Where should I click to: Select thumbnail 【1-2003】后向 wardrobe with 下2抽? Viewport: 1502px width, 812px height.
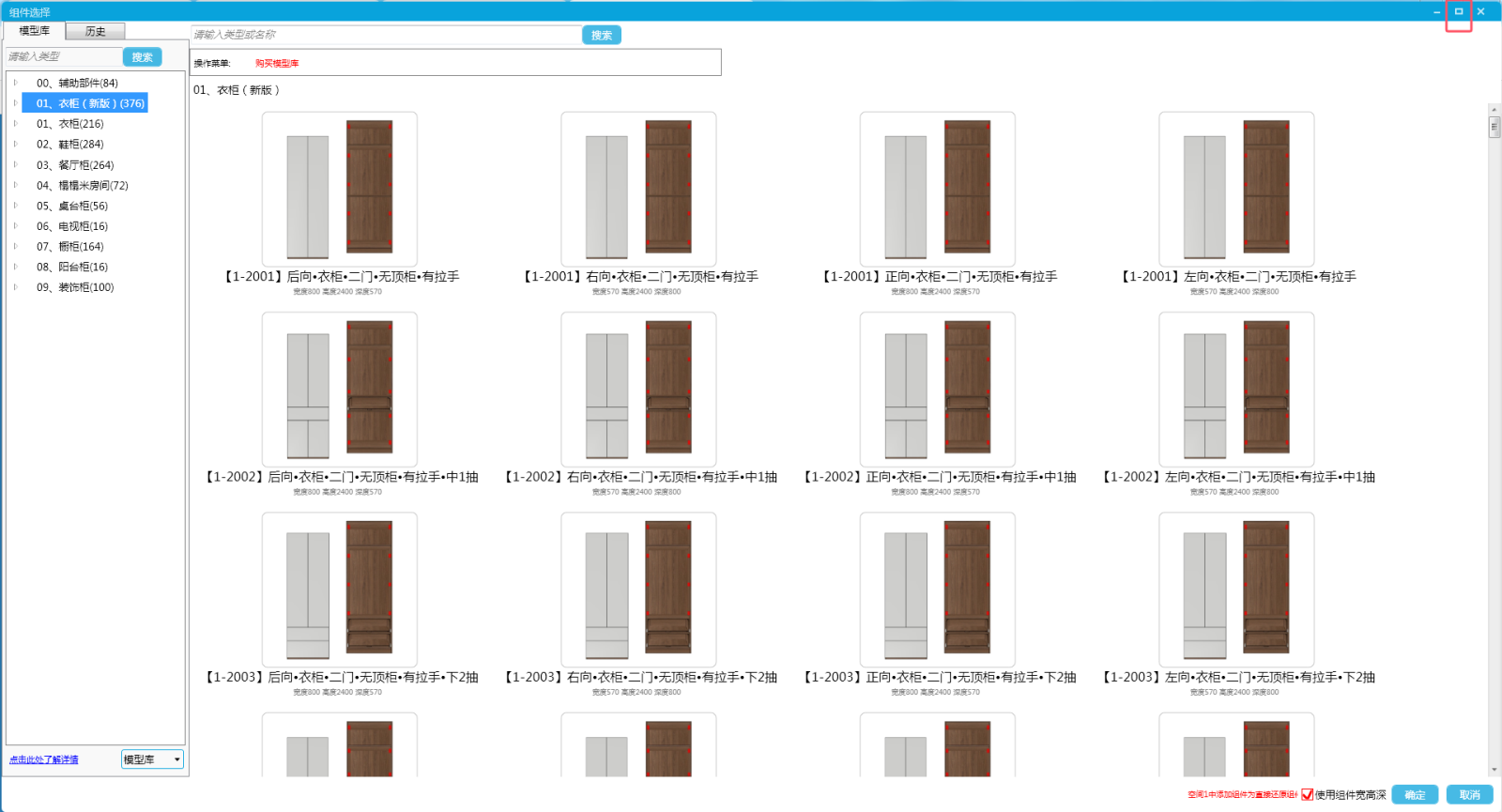pos(339,590)
